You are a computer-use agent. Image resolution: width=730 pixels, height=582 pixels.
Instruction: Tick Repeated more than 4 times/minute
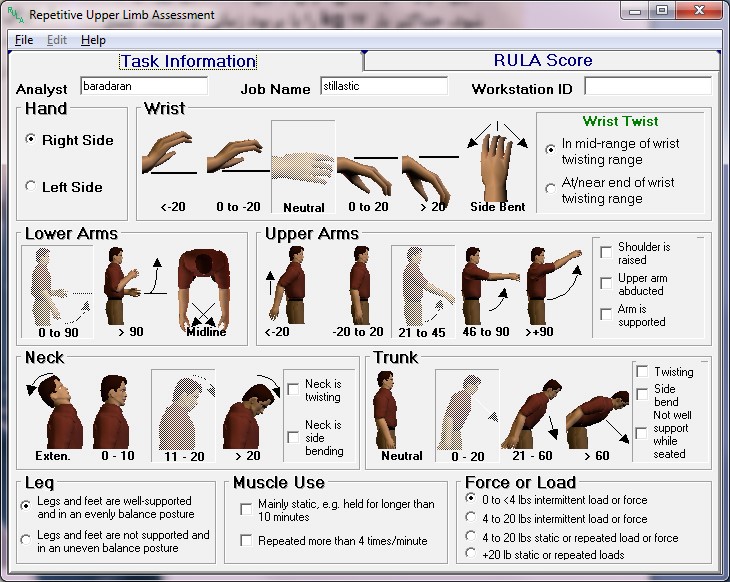pos(246,541)
